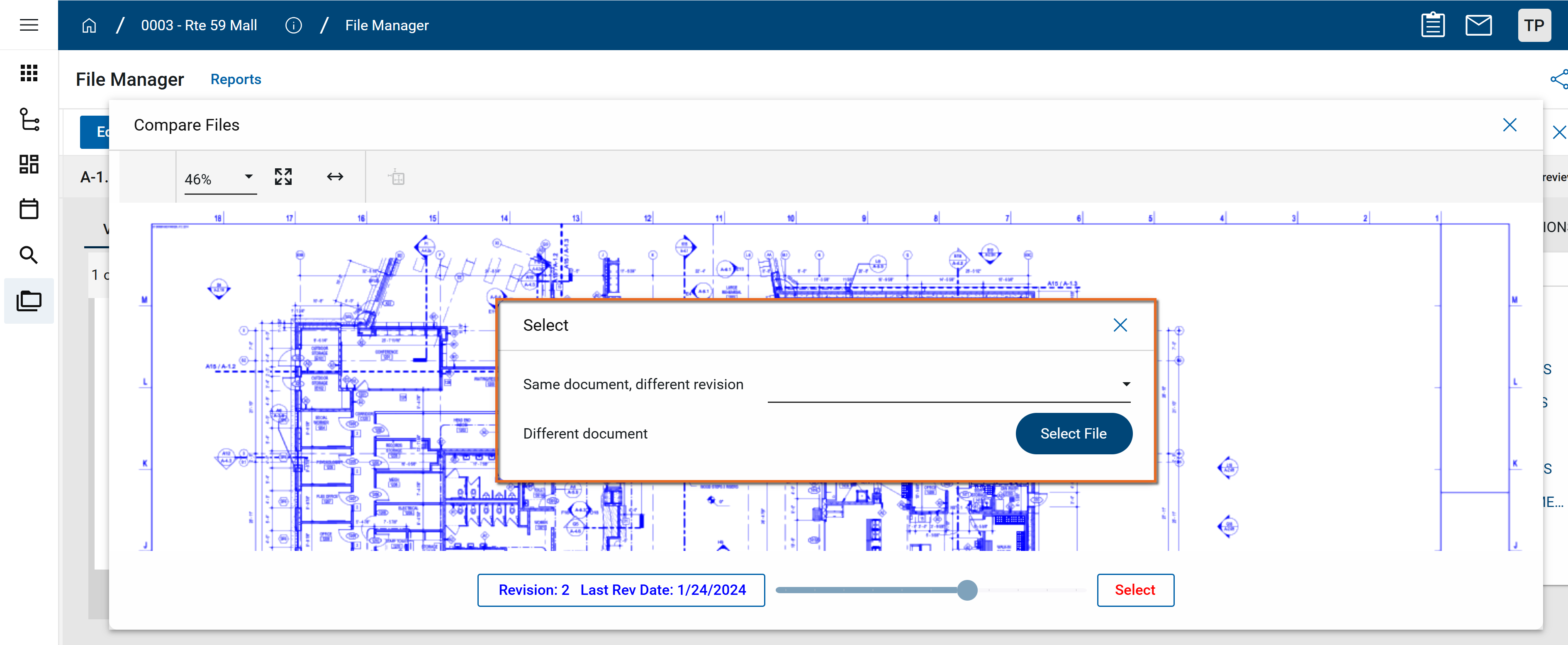Click the Select File button
This screenshot has height=645, width=1568.
click(x=1073, y=434)
